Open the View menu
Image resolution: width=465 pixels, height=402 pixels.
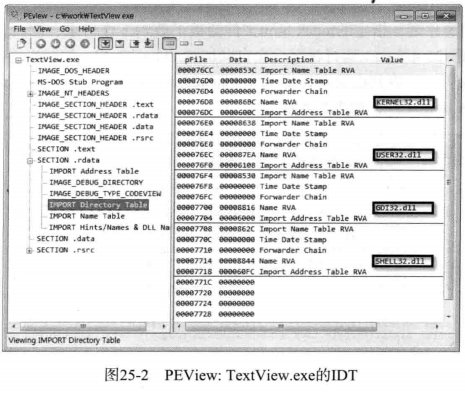click(43, 29)
